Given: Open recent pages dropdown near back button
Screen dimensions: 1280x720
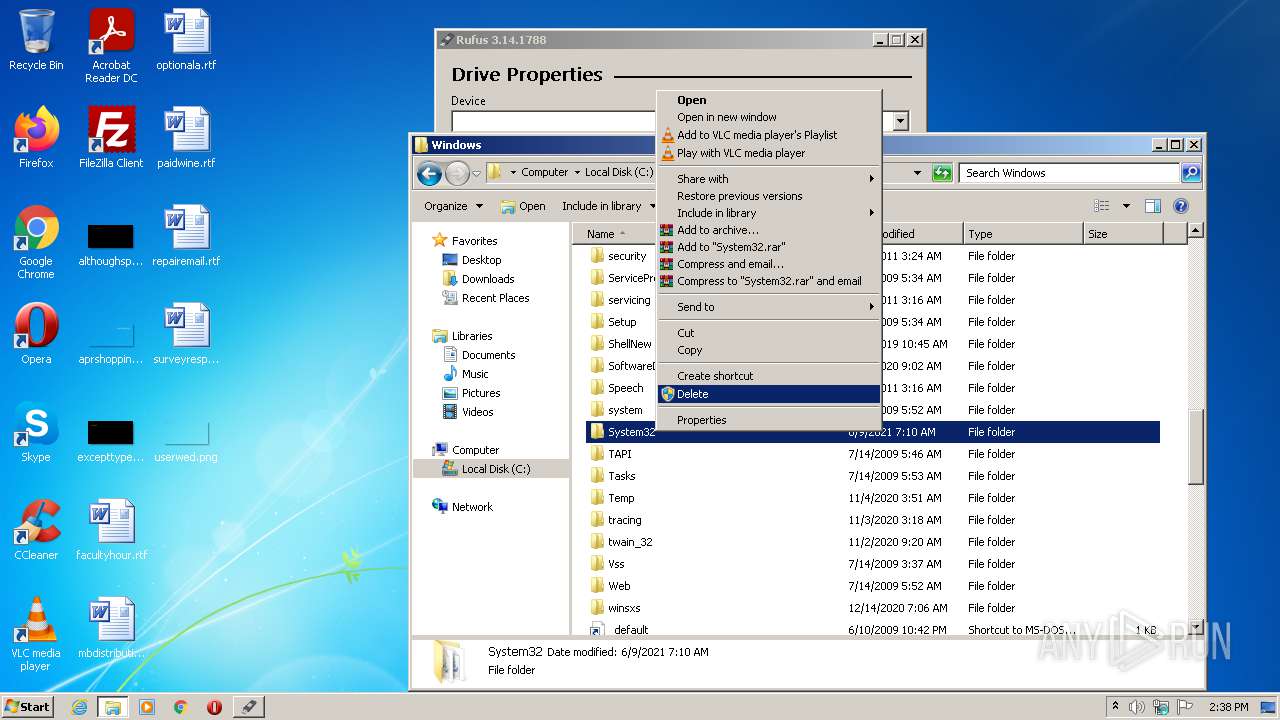Looking at the screenshot, I should 477,173.
